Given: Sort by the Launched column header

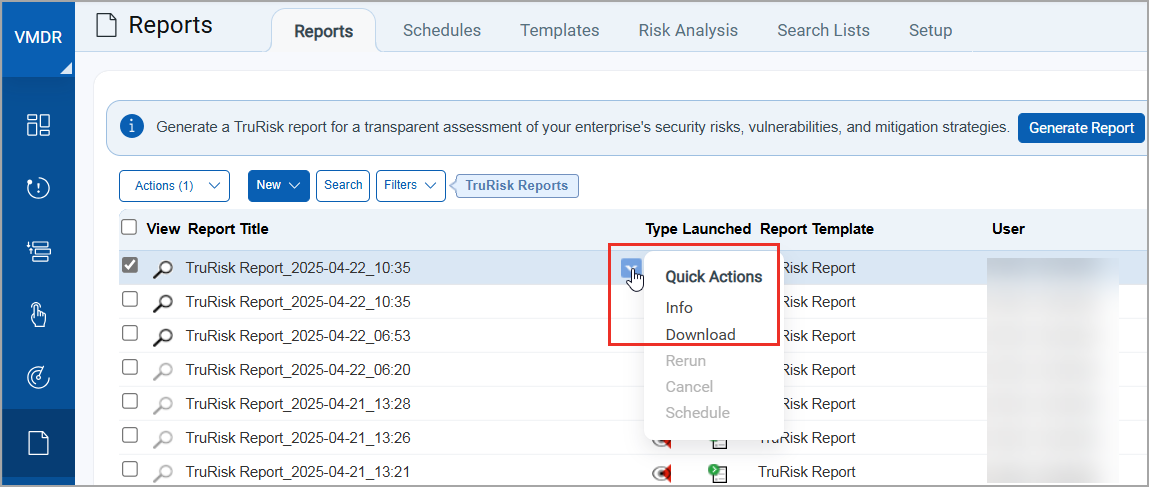Looking at the screenshot, I should click(717, 229).
